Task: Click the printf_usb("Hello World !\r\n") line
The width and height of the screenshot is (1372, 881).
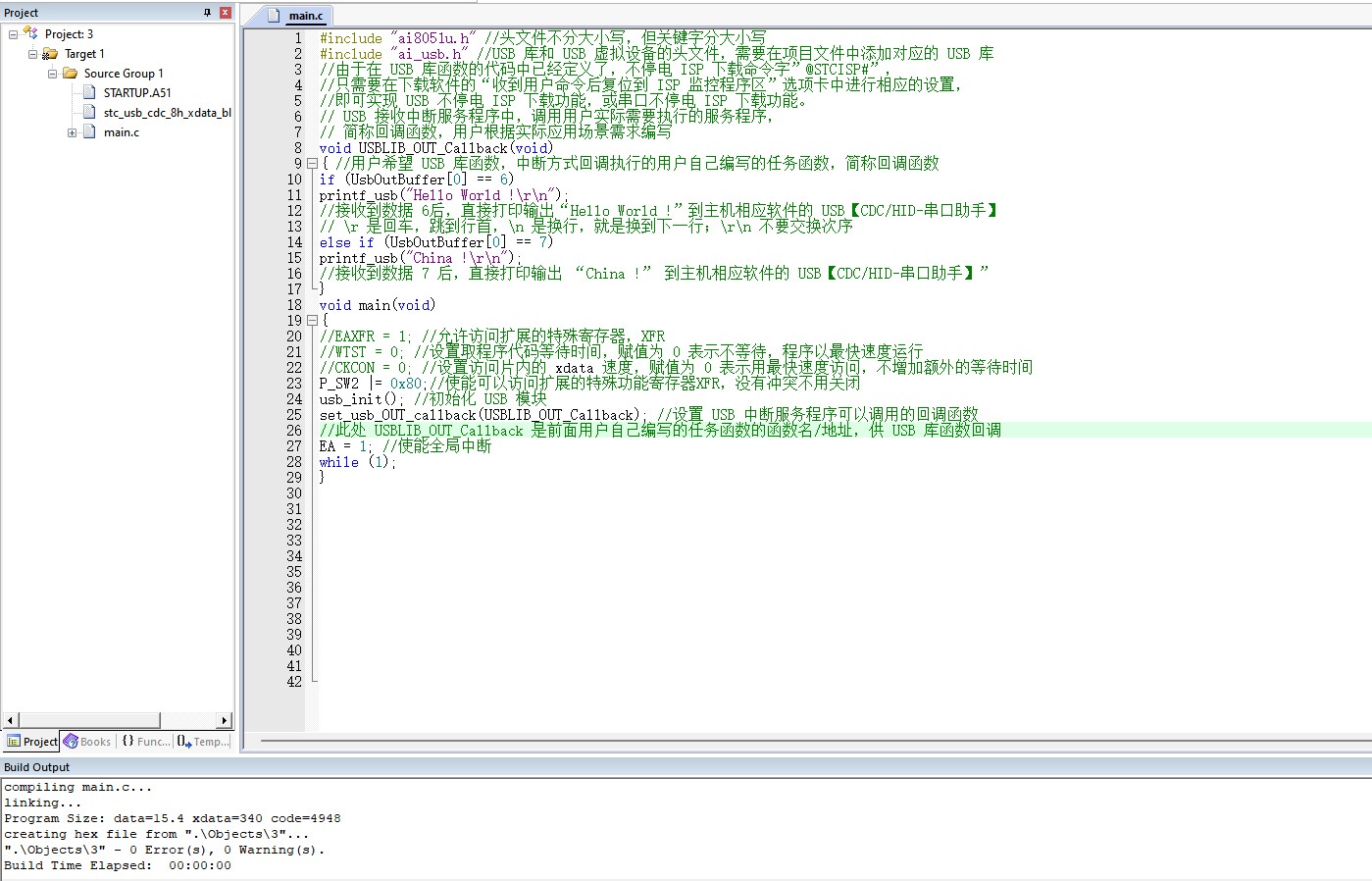Action: pyautogui.click(x=443, y=195)
